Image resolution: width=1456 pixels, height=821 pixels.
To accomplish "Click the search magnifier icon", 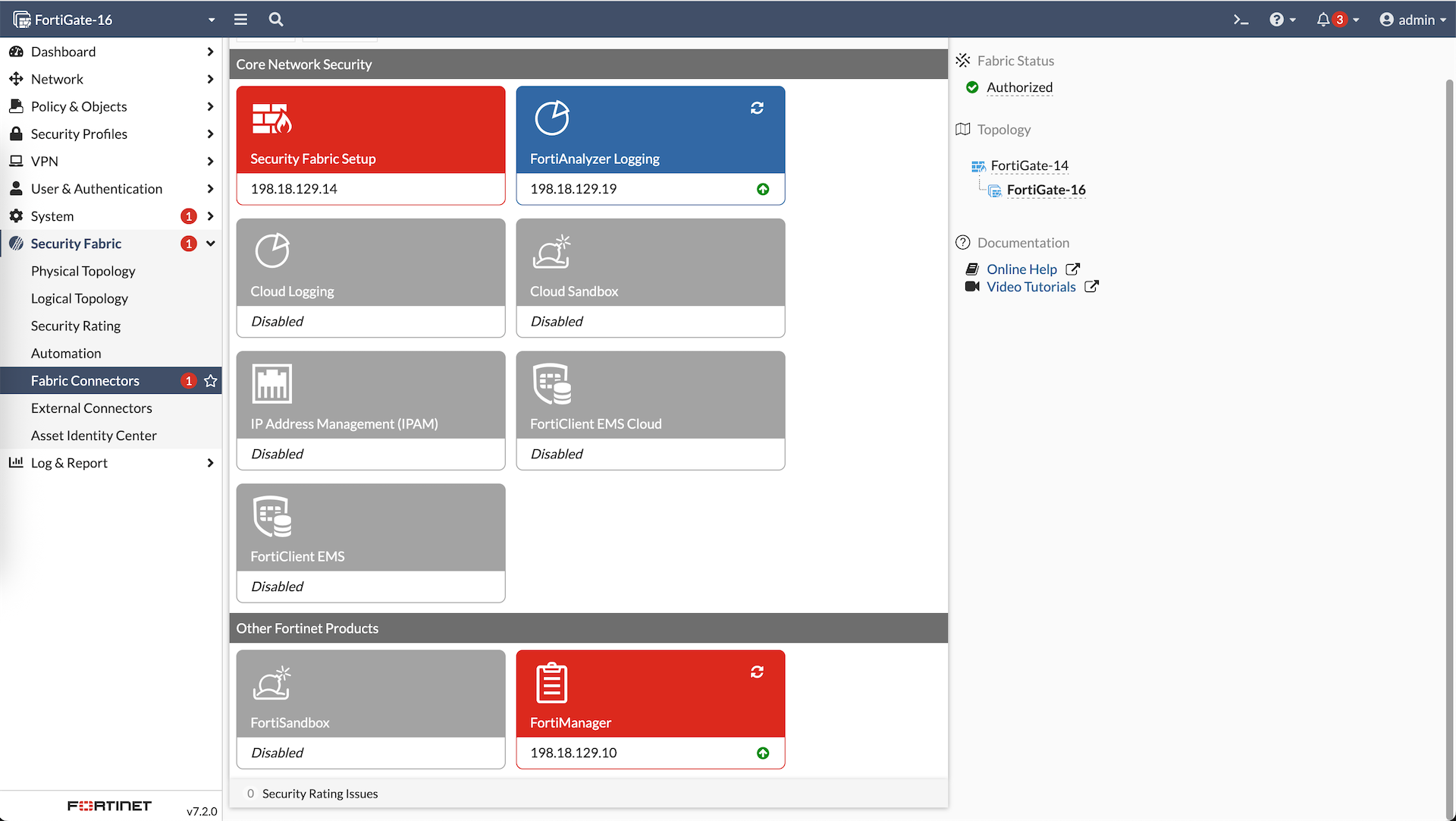I will coord(276,20).
